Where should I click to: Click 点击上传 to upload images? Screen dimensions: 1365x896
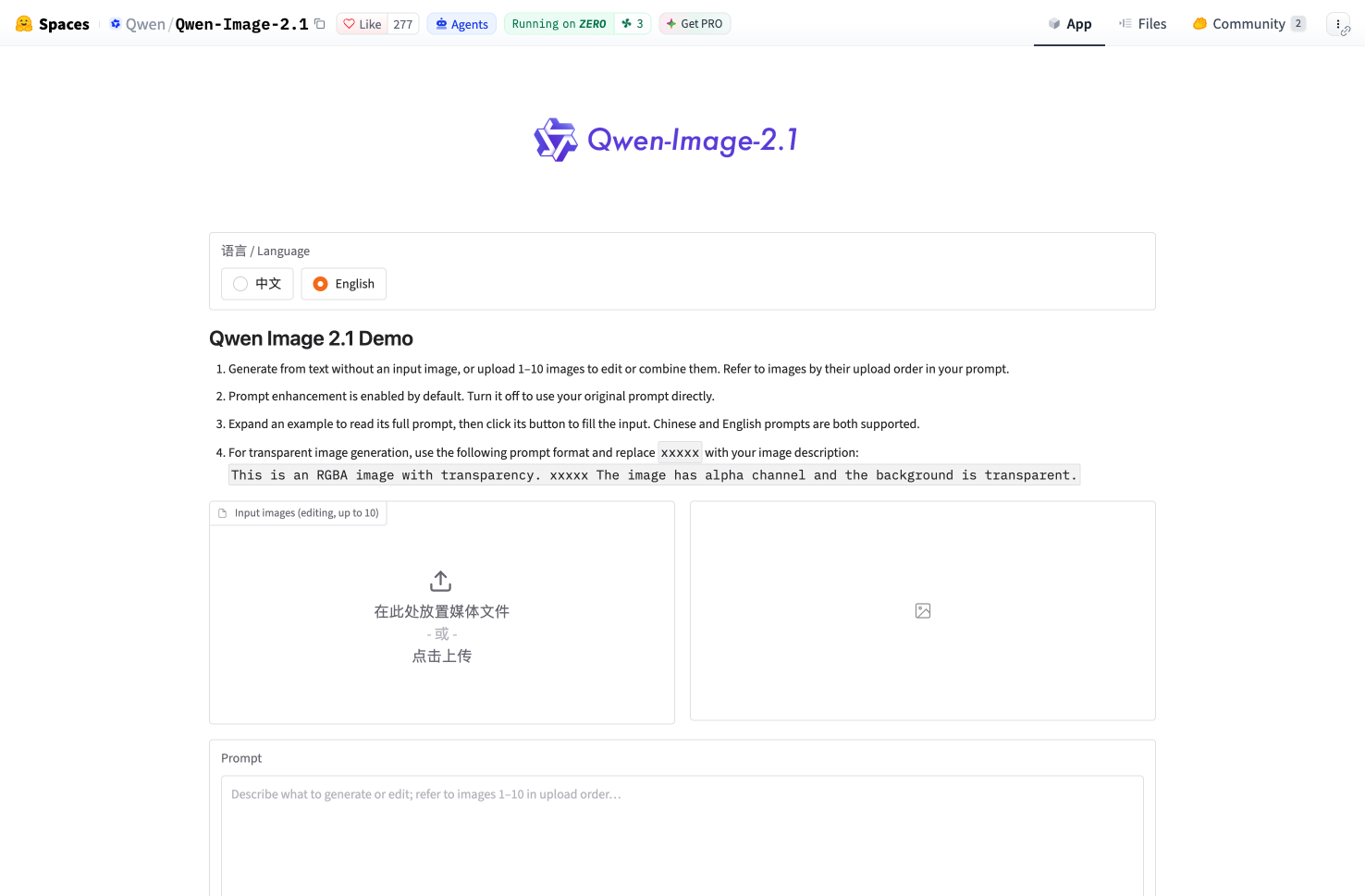442,656
